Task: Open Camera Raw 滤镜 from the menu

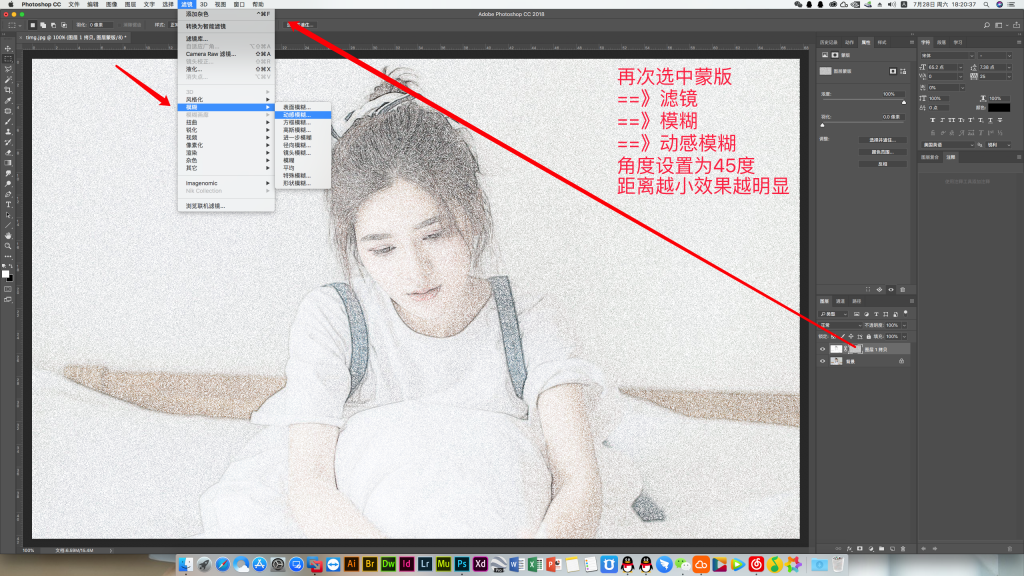Action: (x=226, y=54)
